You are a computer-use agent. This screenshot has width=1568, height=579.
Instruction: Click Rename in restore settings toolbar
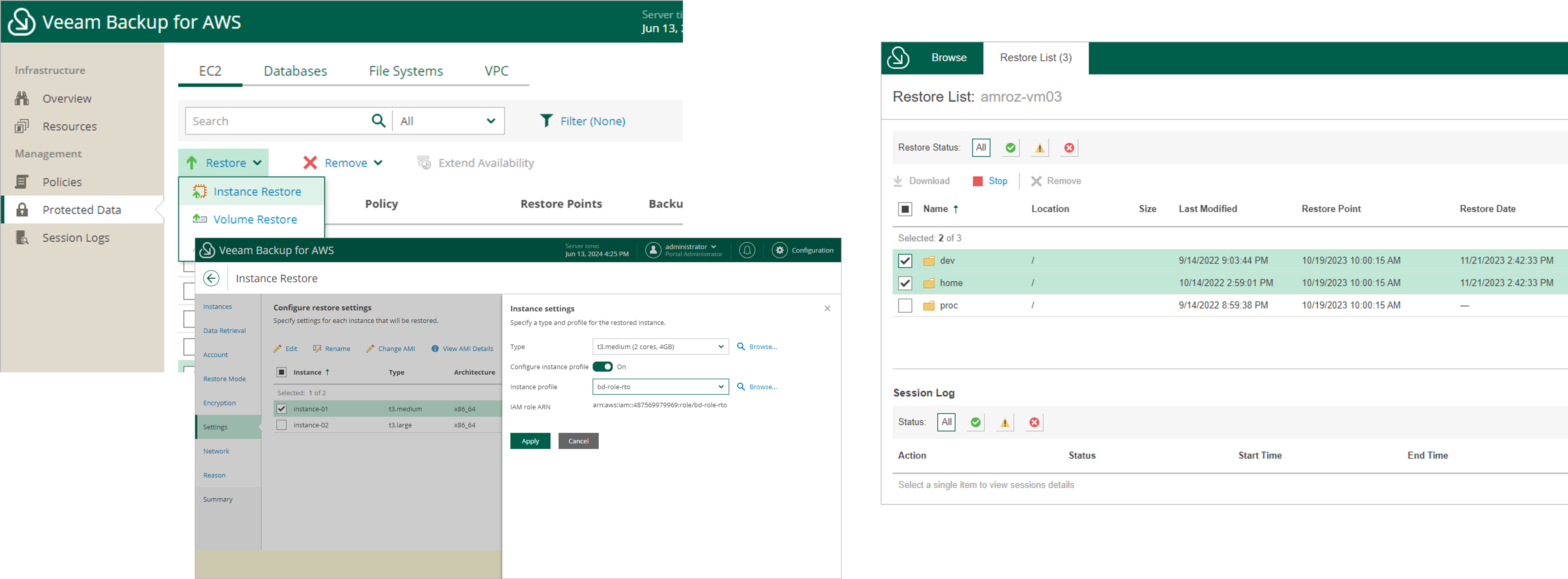(x=332, y=349)
